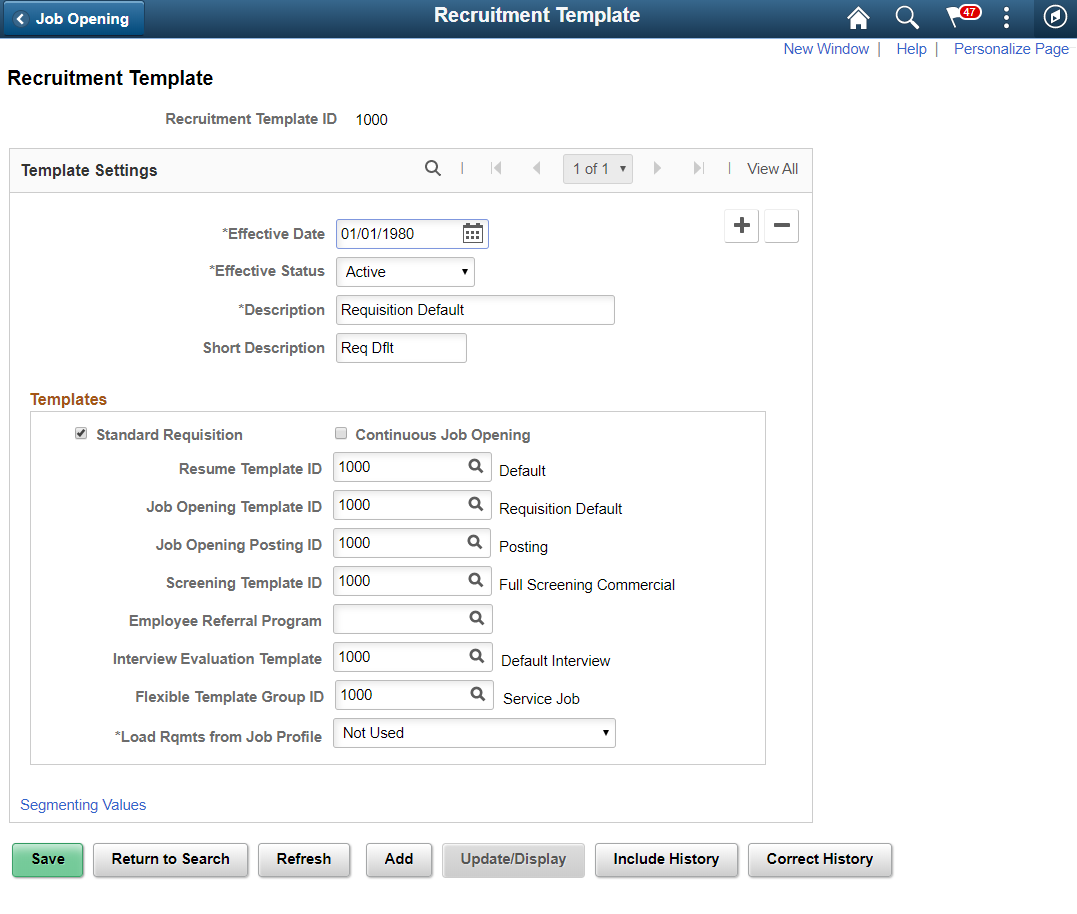Focus the Short Description field
Viewport: 1077px width, 914px height.
[401, 348]
